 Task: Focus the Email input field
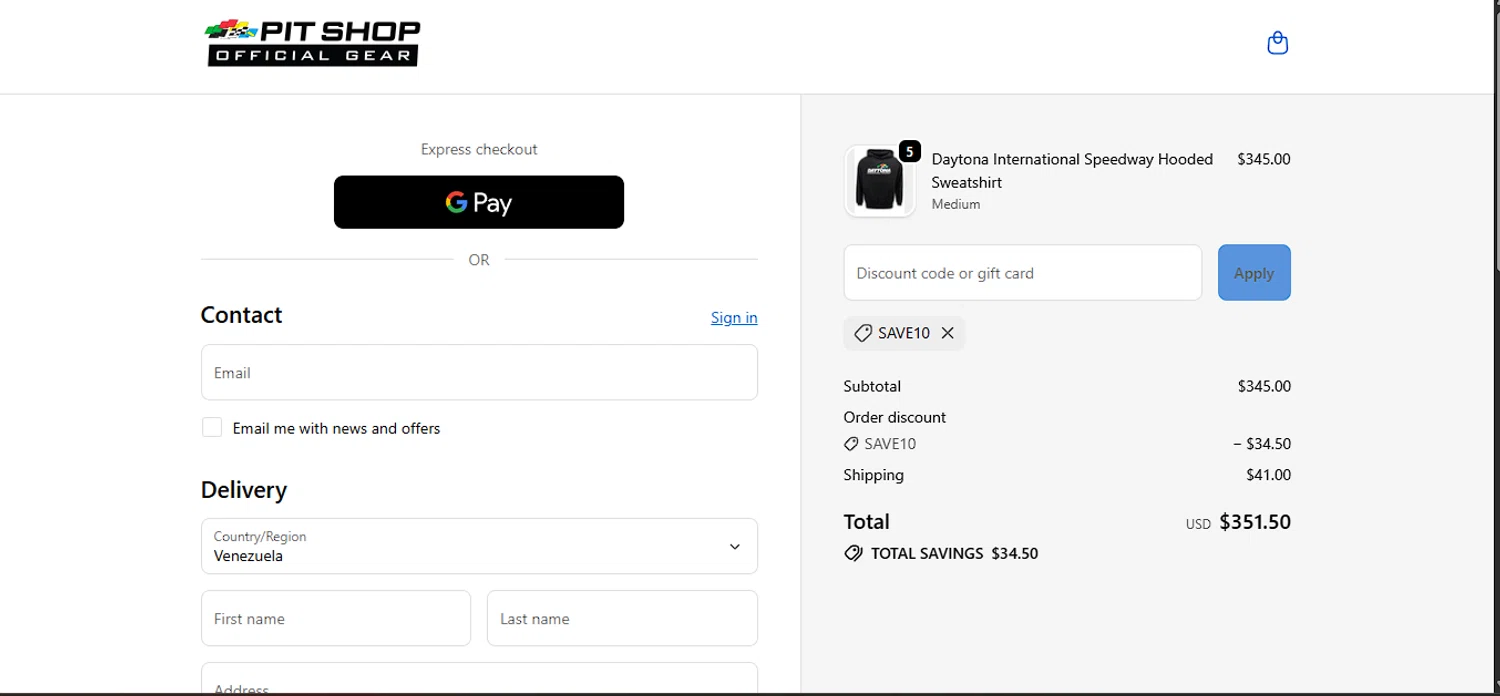click(479, 372)
